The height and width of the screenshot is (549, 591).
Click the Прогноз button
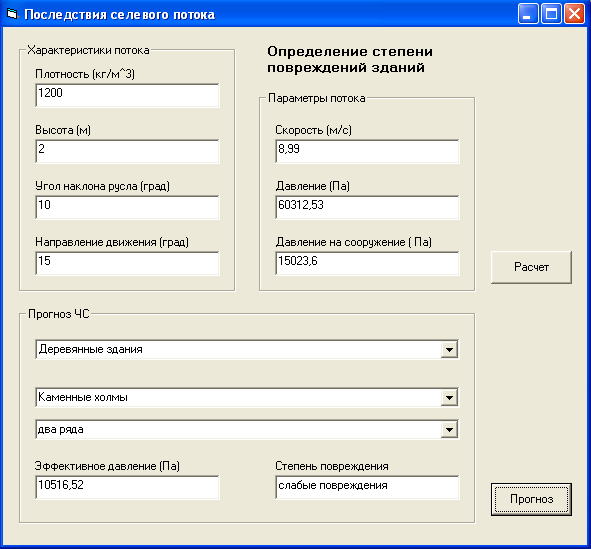(x=531, y=499)
